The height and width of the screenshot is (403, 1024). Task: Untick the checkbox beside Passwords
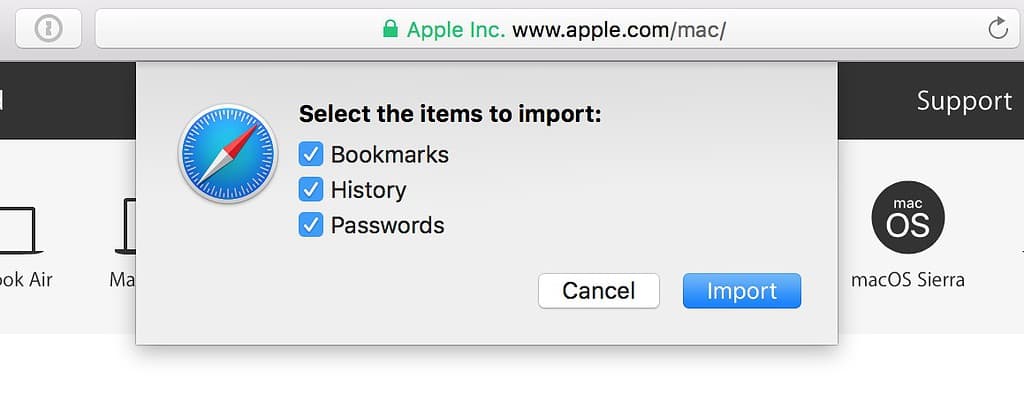coord(311,225)
